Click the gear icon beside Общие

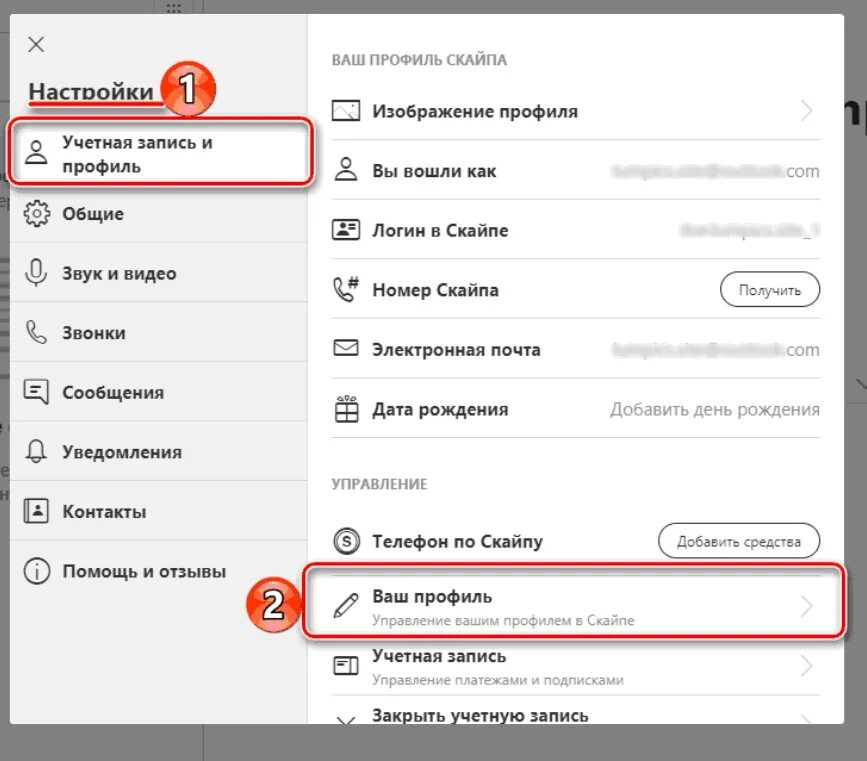point(36,213)
